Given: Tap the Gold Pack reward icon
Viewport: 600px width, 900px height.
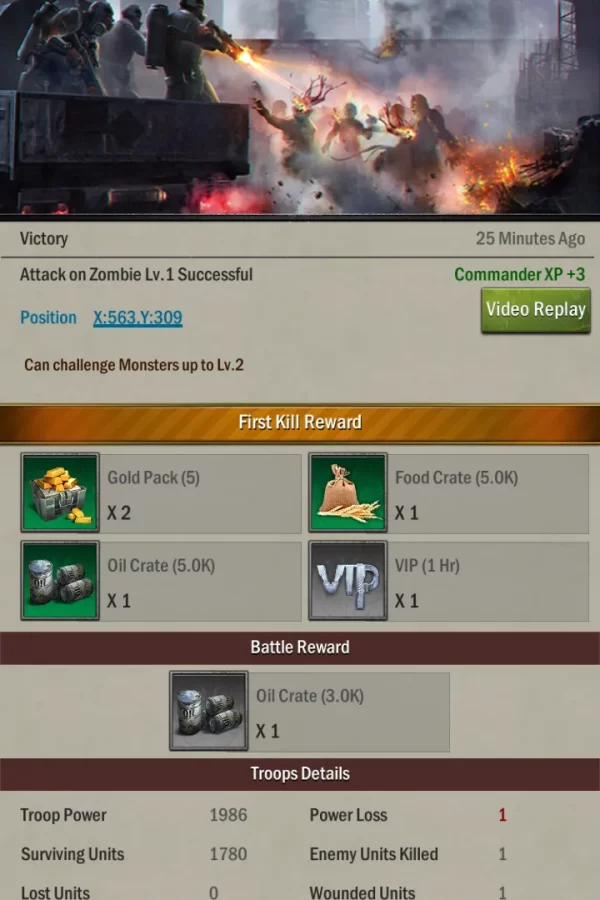Looking at the screenshot, I should click(60, 492).
